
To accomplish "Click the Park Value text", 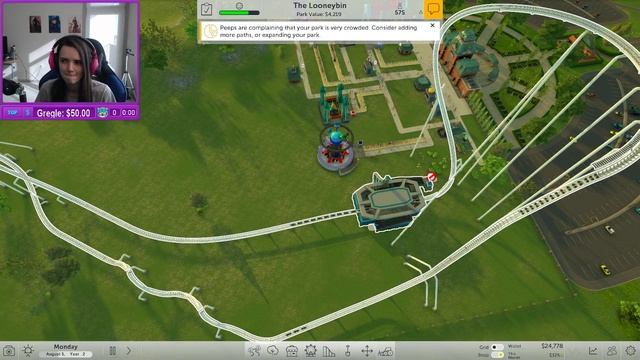I will pos(319,14).
